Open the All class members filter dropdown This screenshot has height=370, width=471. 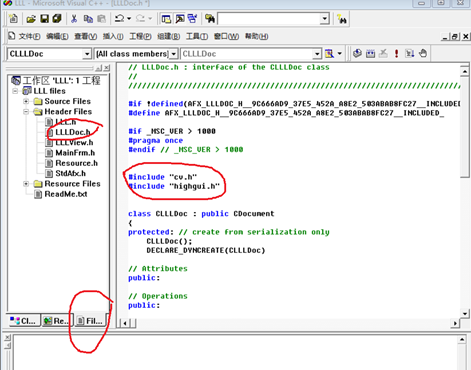(174, 54)
